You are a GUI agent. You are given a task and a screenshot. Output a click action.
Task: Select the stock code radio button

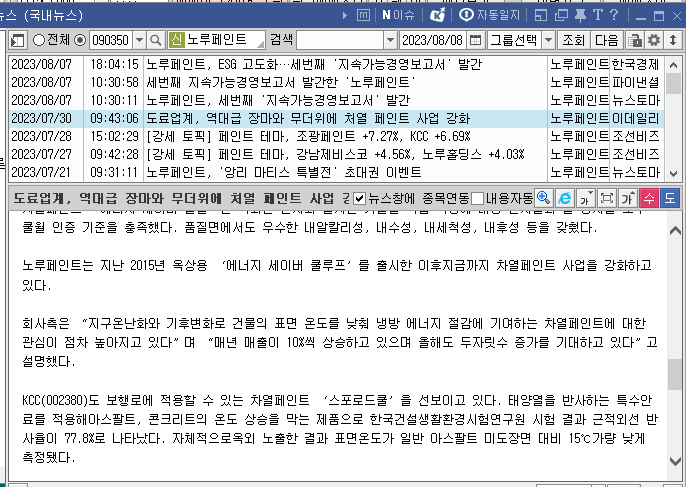point(80,40)
